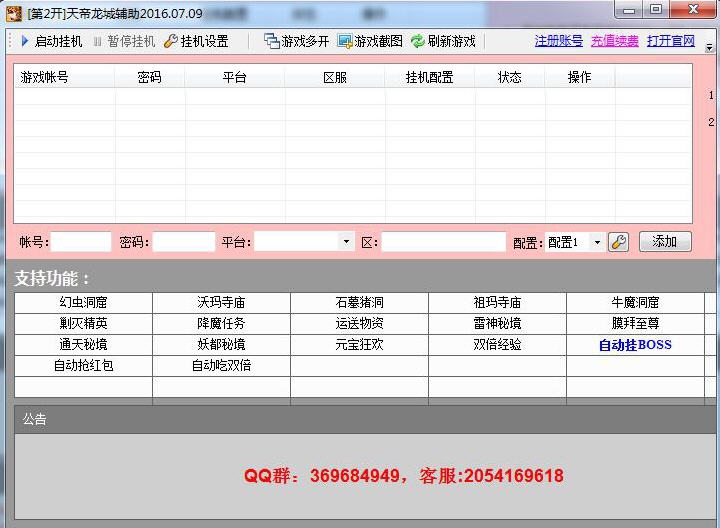Select the 降魔任务 feature cell

(x=221, y=324)
